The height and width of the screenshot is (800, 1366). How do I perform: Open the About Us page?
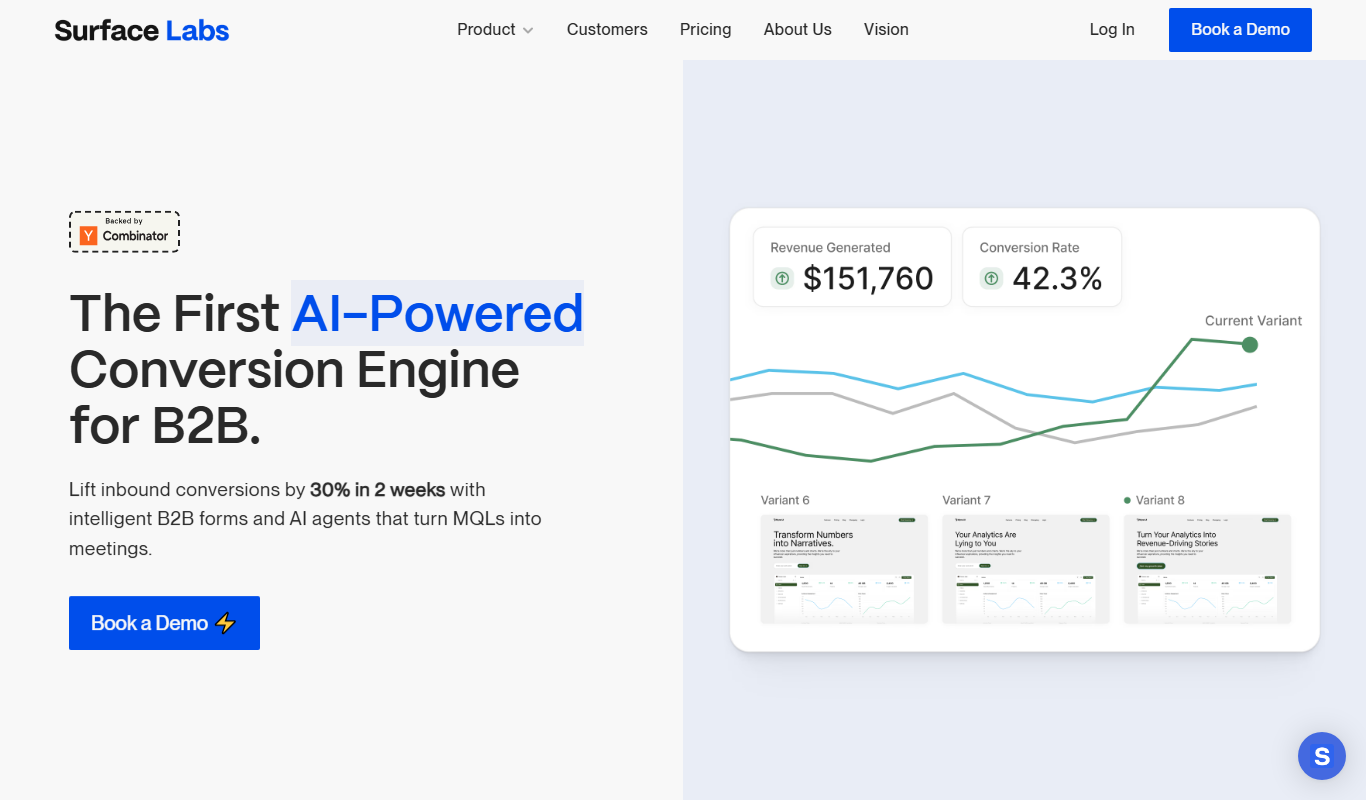798,30
